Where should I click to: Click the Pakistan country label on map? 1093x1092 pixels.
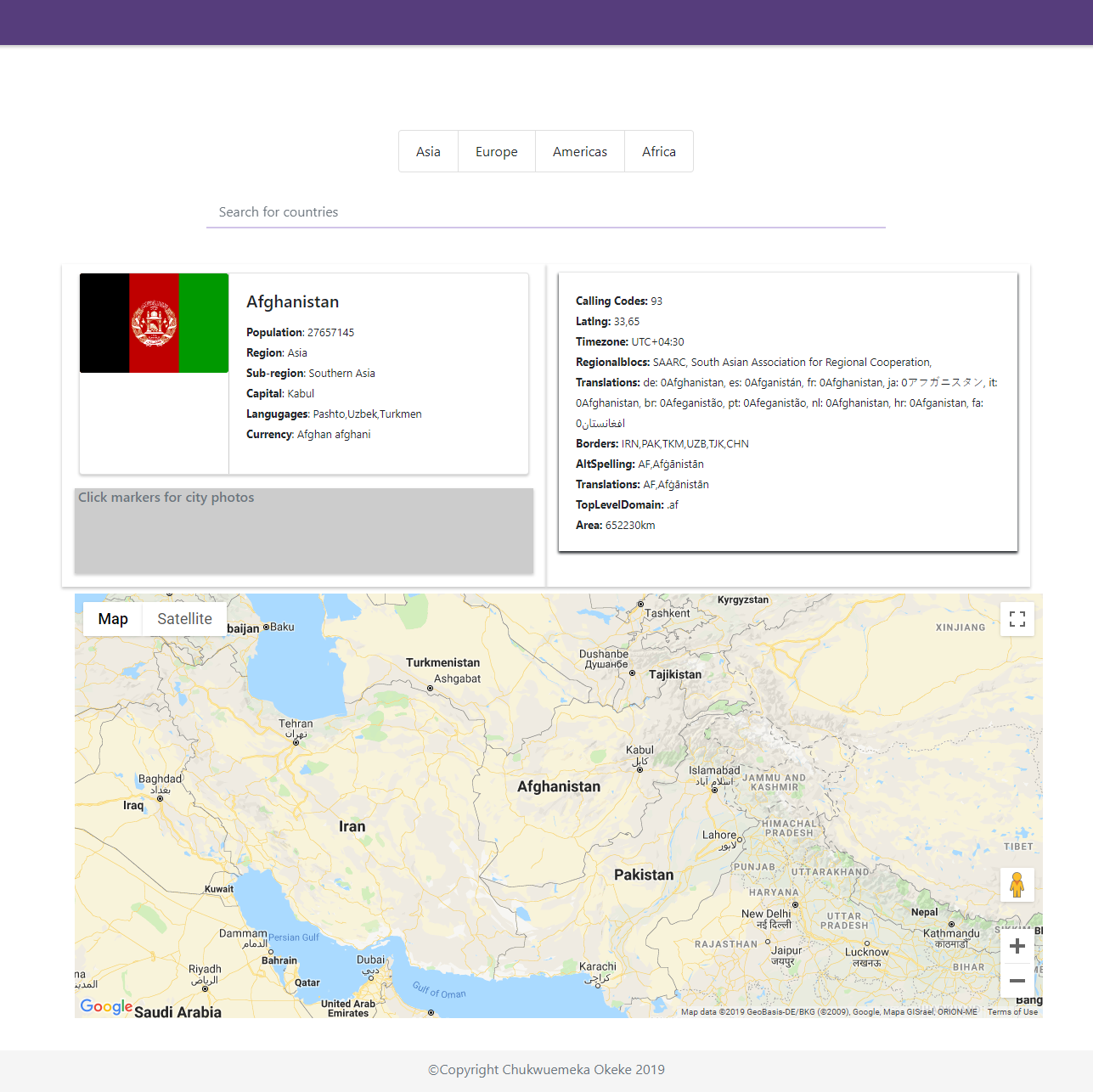point(644,875)
